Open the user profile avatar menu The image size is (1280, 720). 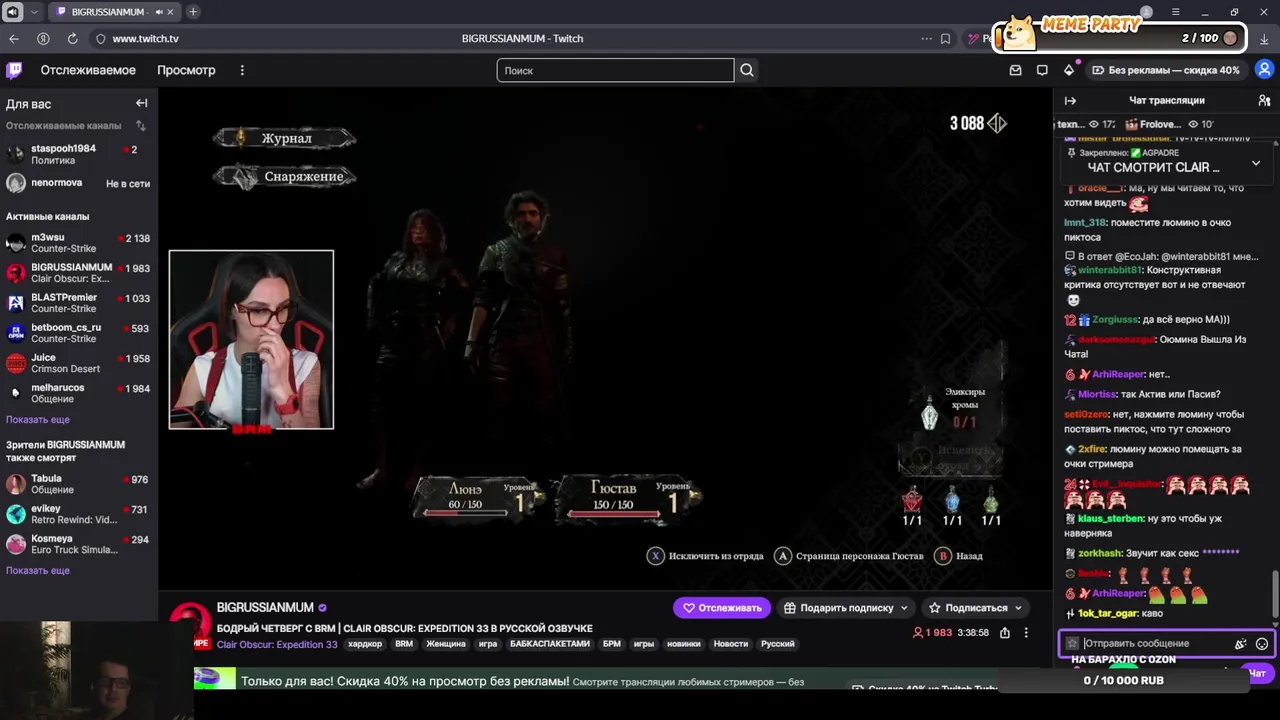click(x=1265, y=70)
